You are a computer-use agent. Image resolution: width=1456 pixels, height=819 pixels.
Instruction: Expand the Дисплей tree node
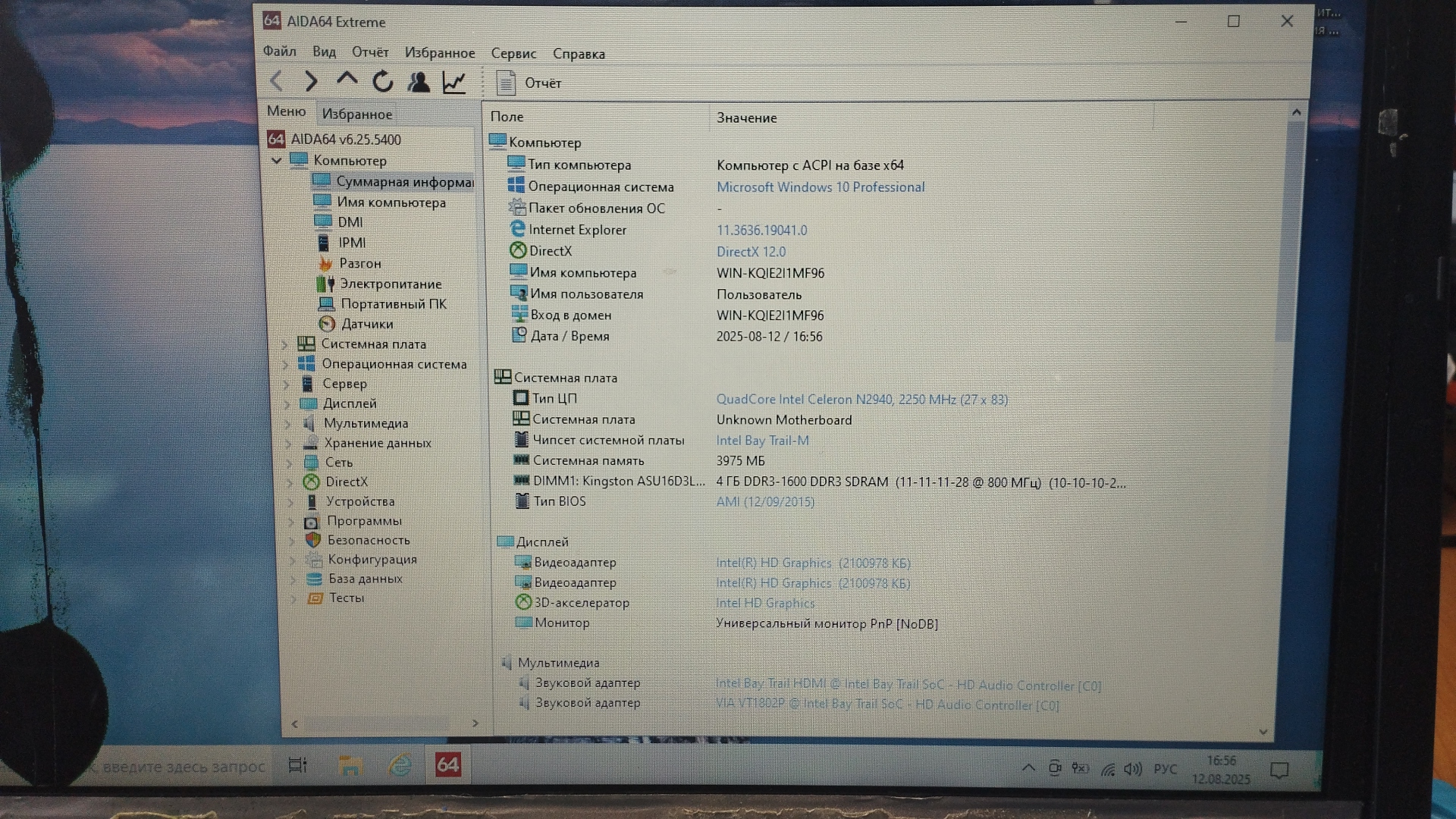(x=287, y=403)
